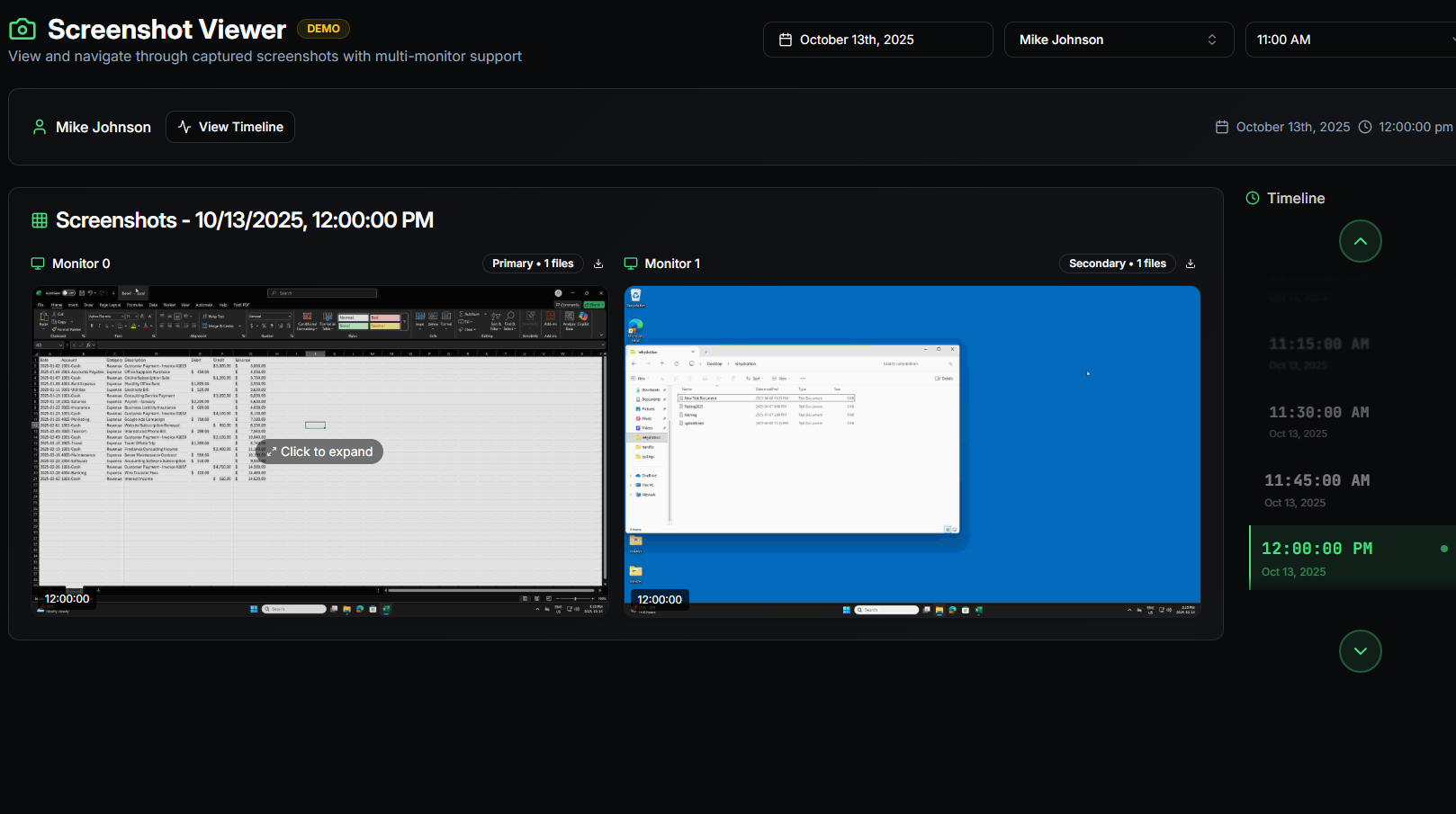1456x814 pixels.
Task: Click the green monitor icon beside Monitor 1
Action: pos(631,263)
